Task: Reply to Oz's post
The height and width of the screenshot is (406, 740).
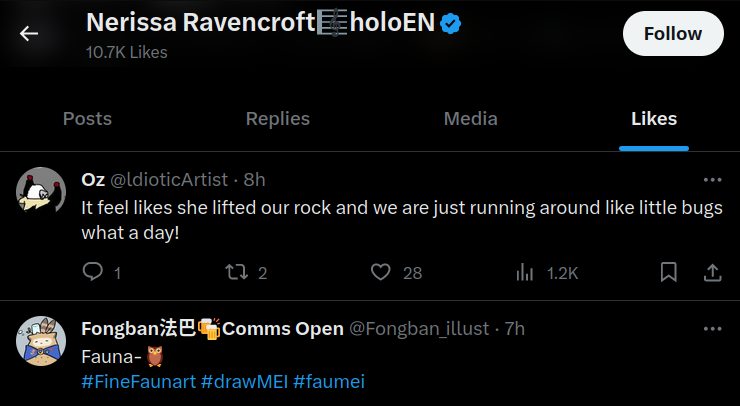Action: pos(93,272)
